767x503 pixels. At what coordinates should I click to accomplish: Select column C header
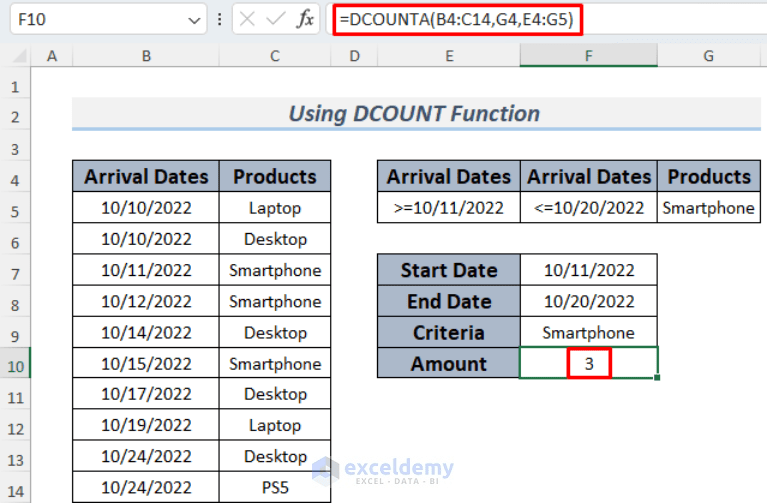[x=275, y=56]
